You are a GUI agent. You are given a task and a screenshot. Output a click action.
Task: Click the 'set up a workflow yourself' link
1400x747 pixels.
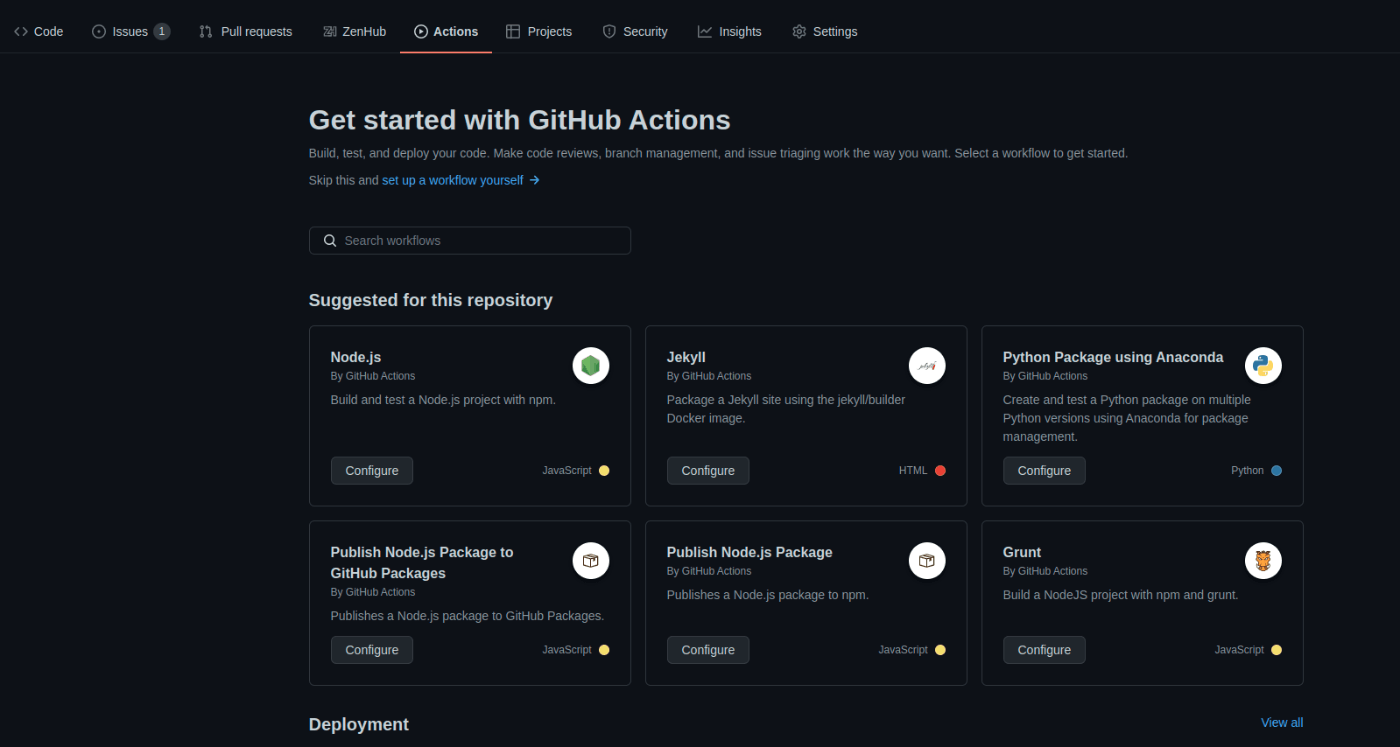tap(461, 180)
